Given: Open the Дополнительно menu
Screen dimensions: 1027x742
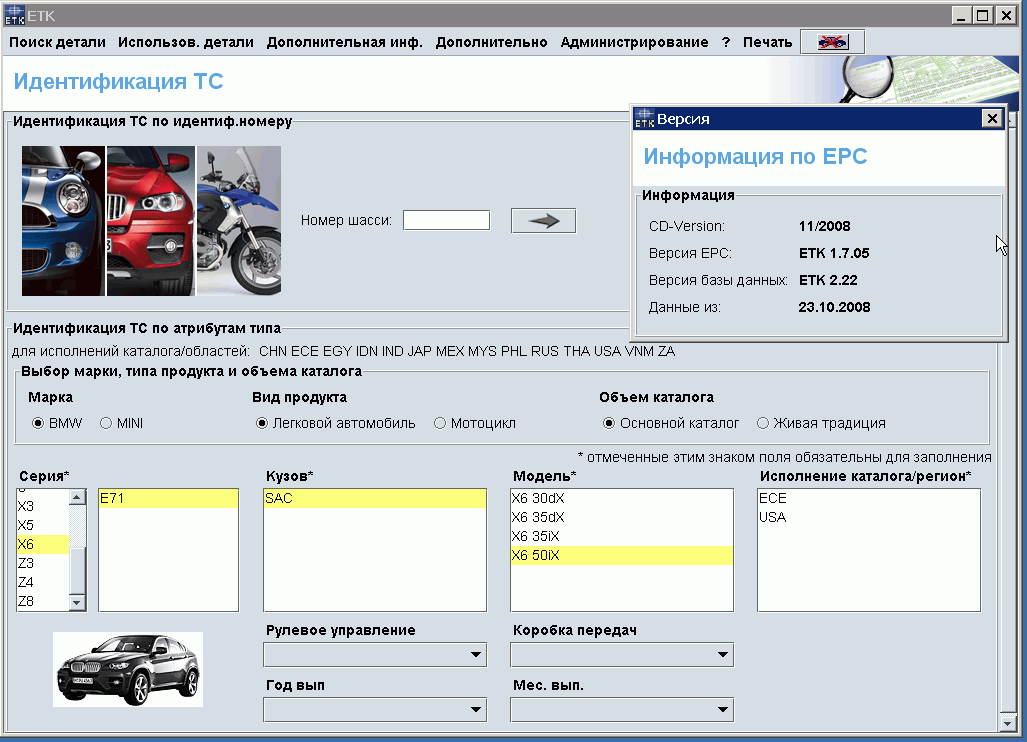Looking at the screenshot, I should (x=491, y=42).
